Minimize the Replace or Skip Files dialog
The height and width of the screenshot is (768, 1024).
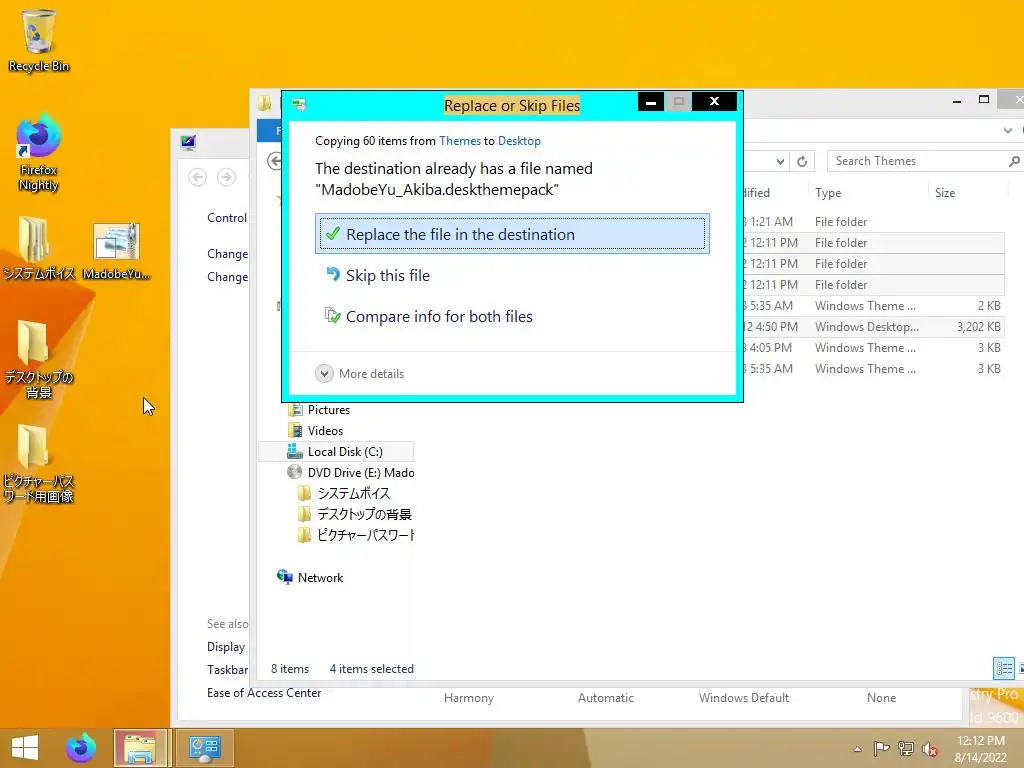pos(650,102)
